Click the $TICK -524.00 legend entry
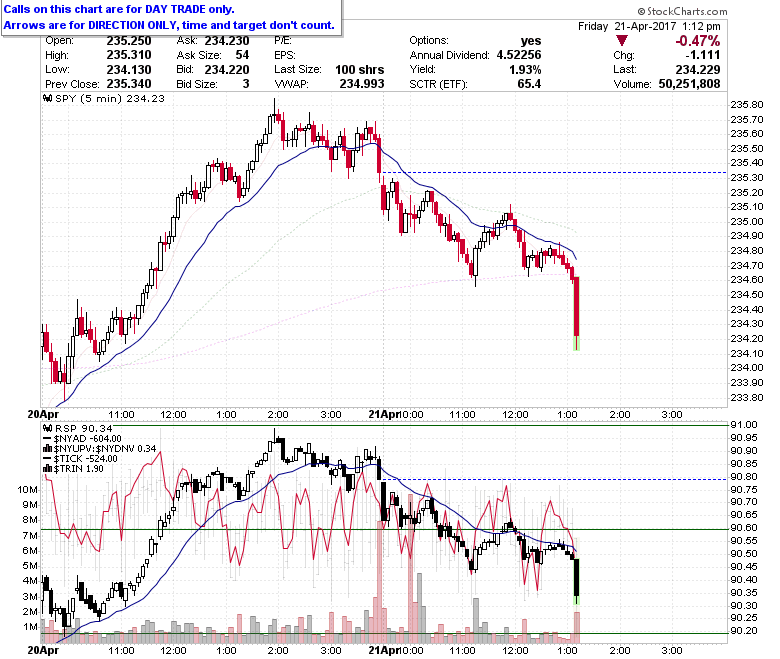This screenshot has width=780, height=659. click(85, 459)
